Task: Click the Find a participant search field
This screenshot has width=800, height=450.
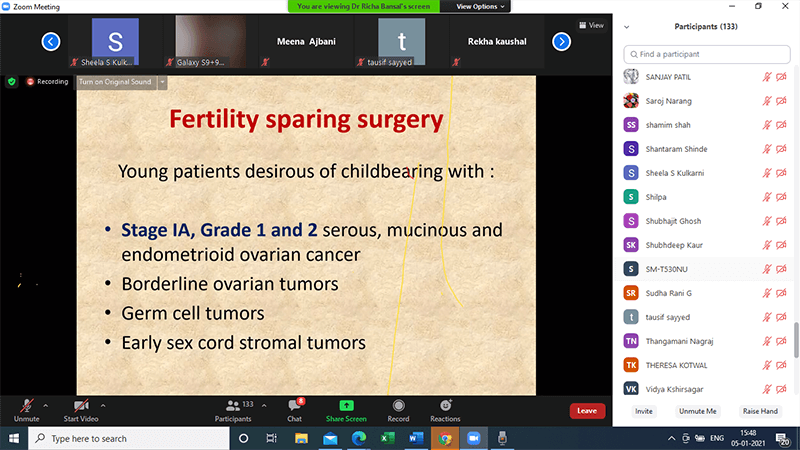Action: (706, 53)
